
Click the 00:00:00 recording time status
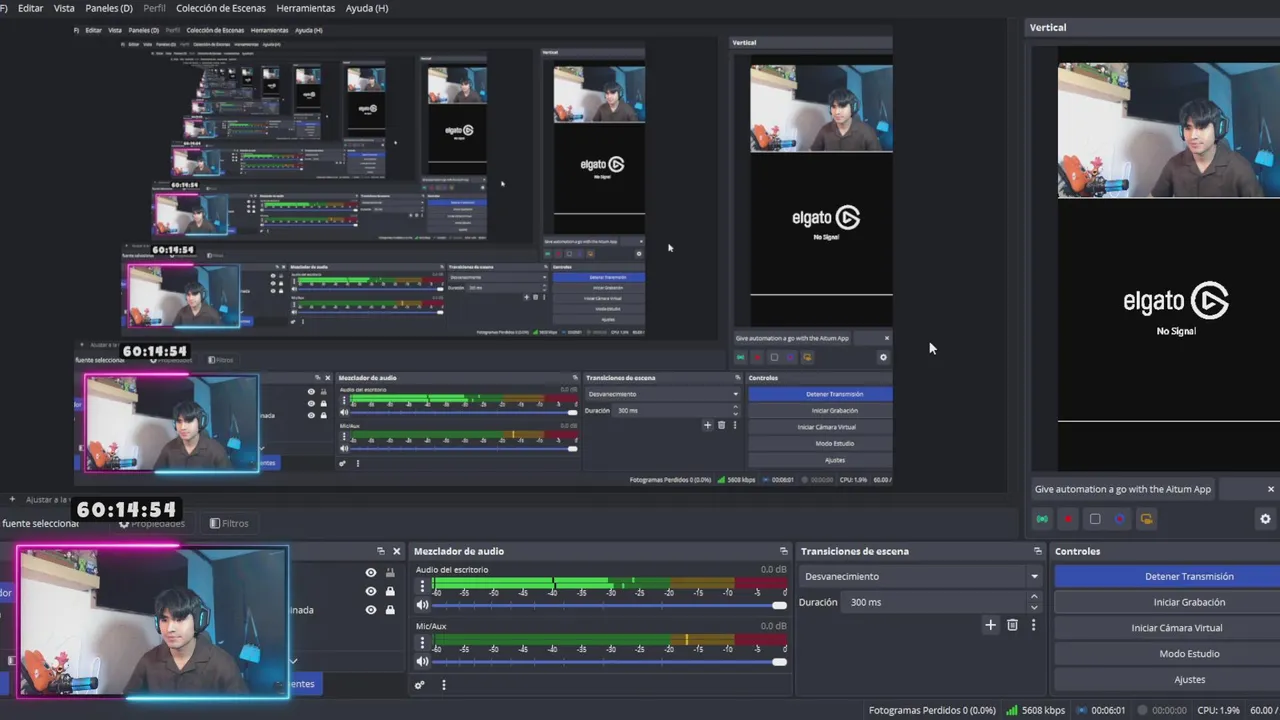1162,710
